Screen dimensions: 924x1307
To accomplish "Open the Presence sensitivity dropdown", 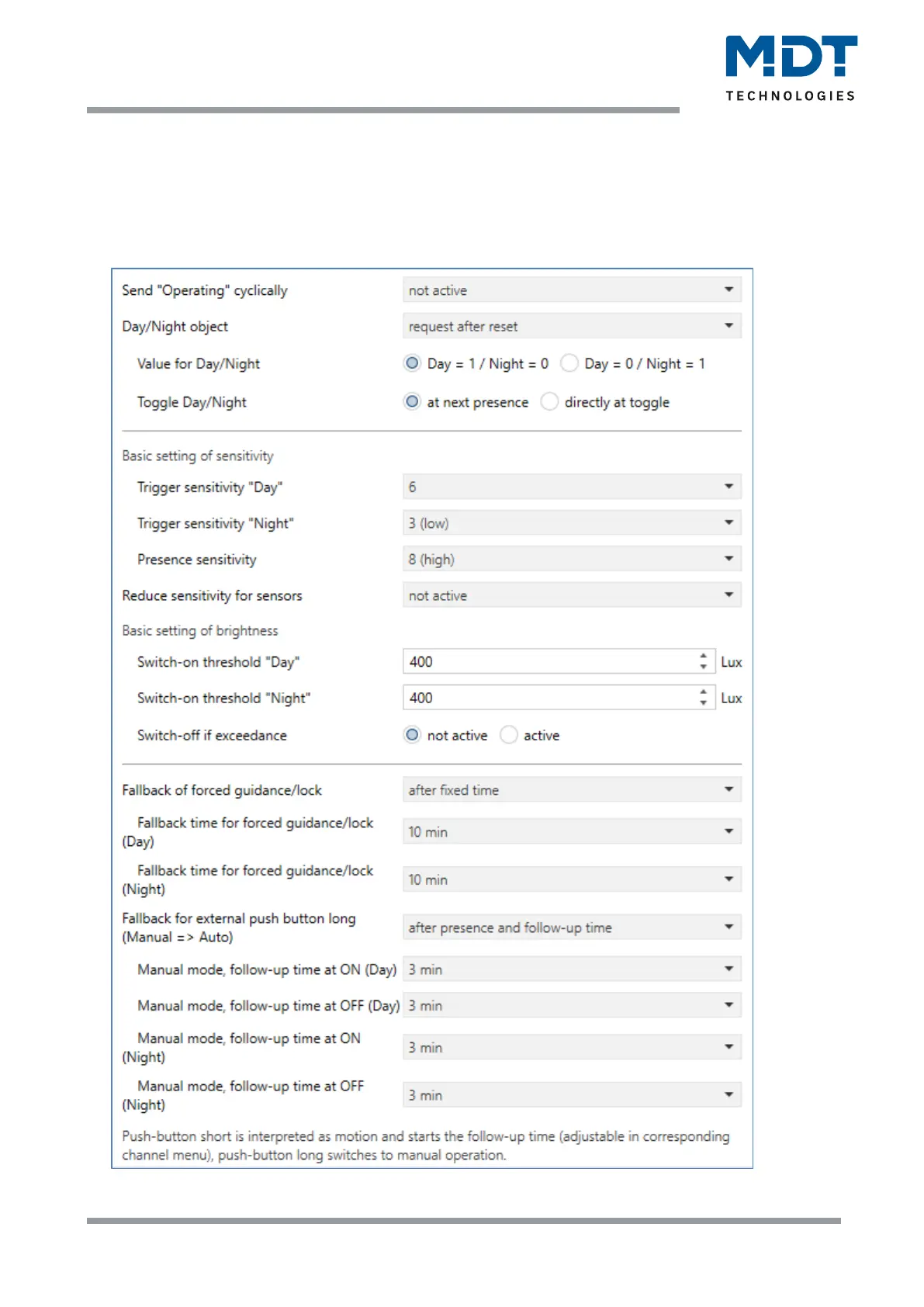I will point(571,559).
